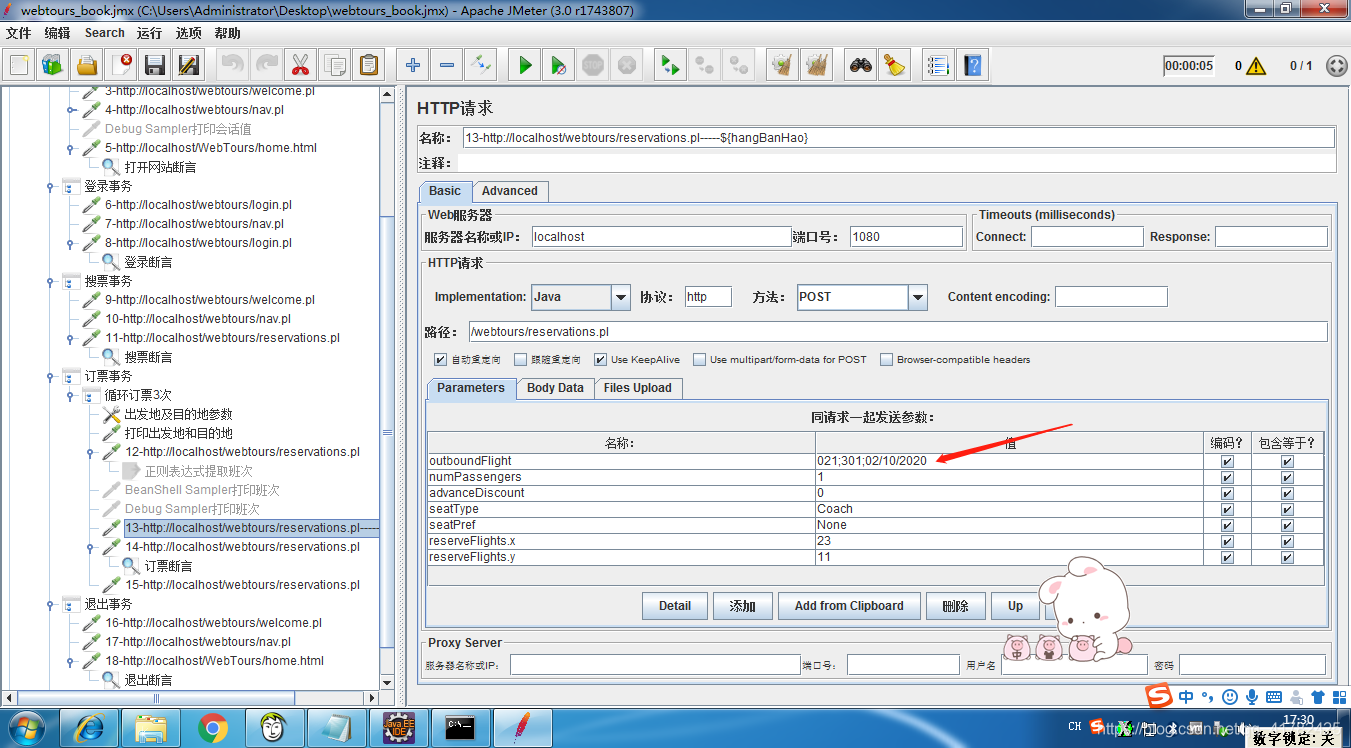Start test without pauses icon
Screen dimensions: 1351x748
[559, 66]
